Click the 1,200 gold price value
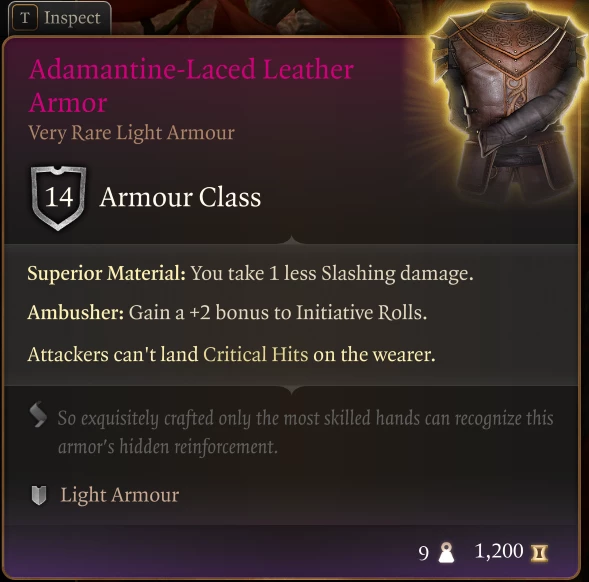This screenshot has width=589, height=582. (499, 552)
